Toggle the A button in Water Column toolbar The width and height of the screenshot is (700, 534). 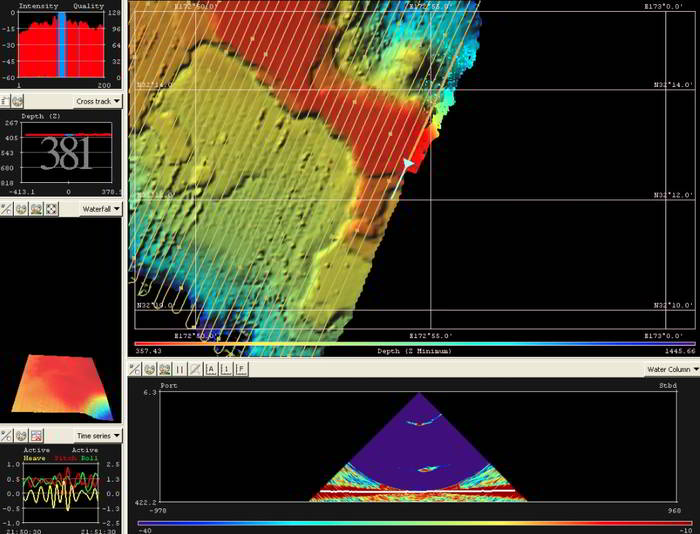click(x=212, y=369)
